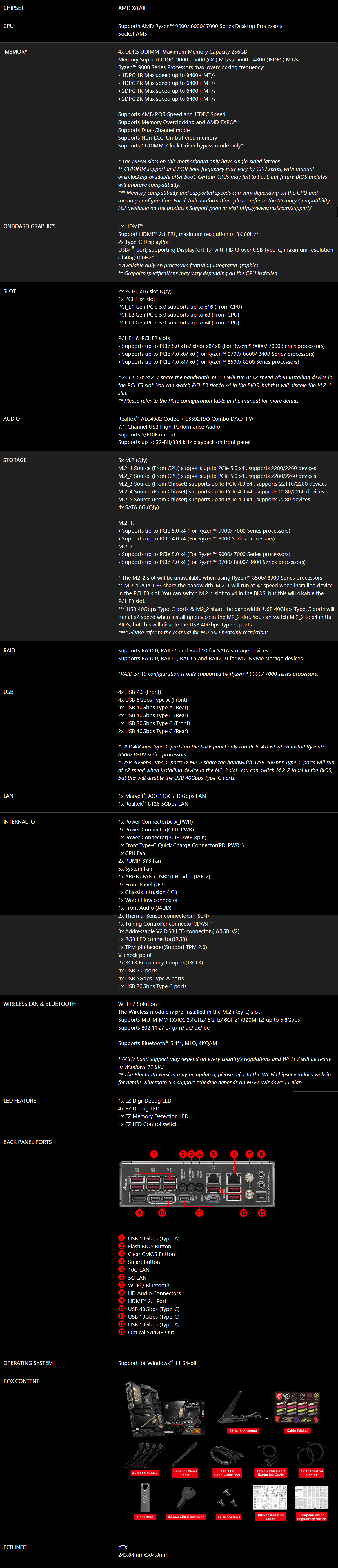This screenshot has height=1568, width=338.
Task: Click the red '4 x SATA Cables' label
Action: pos(145,1474)
